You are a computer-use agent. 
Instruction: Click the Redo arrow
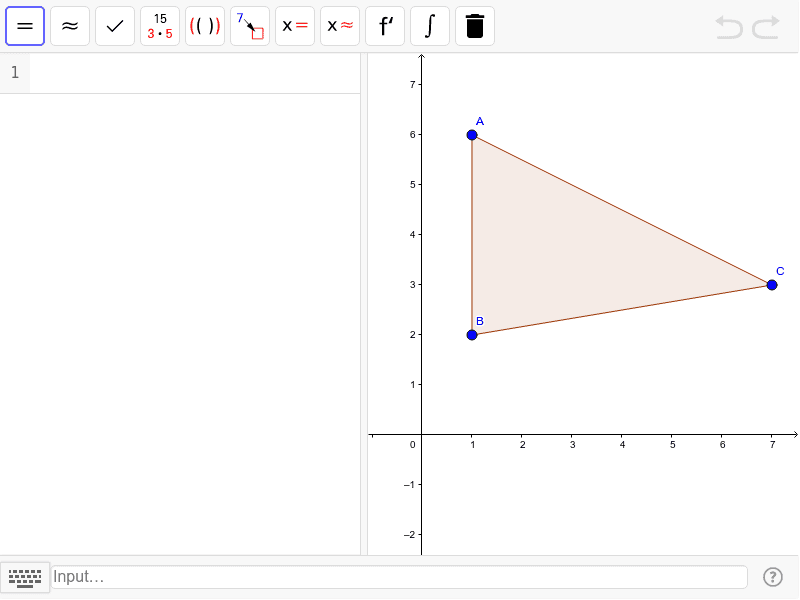766,27
